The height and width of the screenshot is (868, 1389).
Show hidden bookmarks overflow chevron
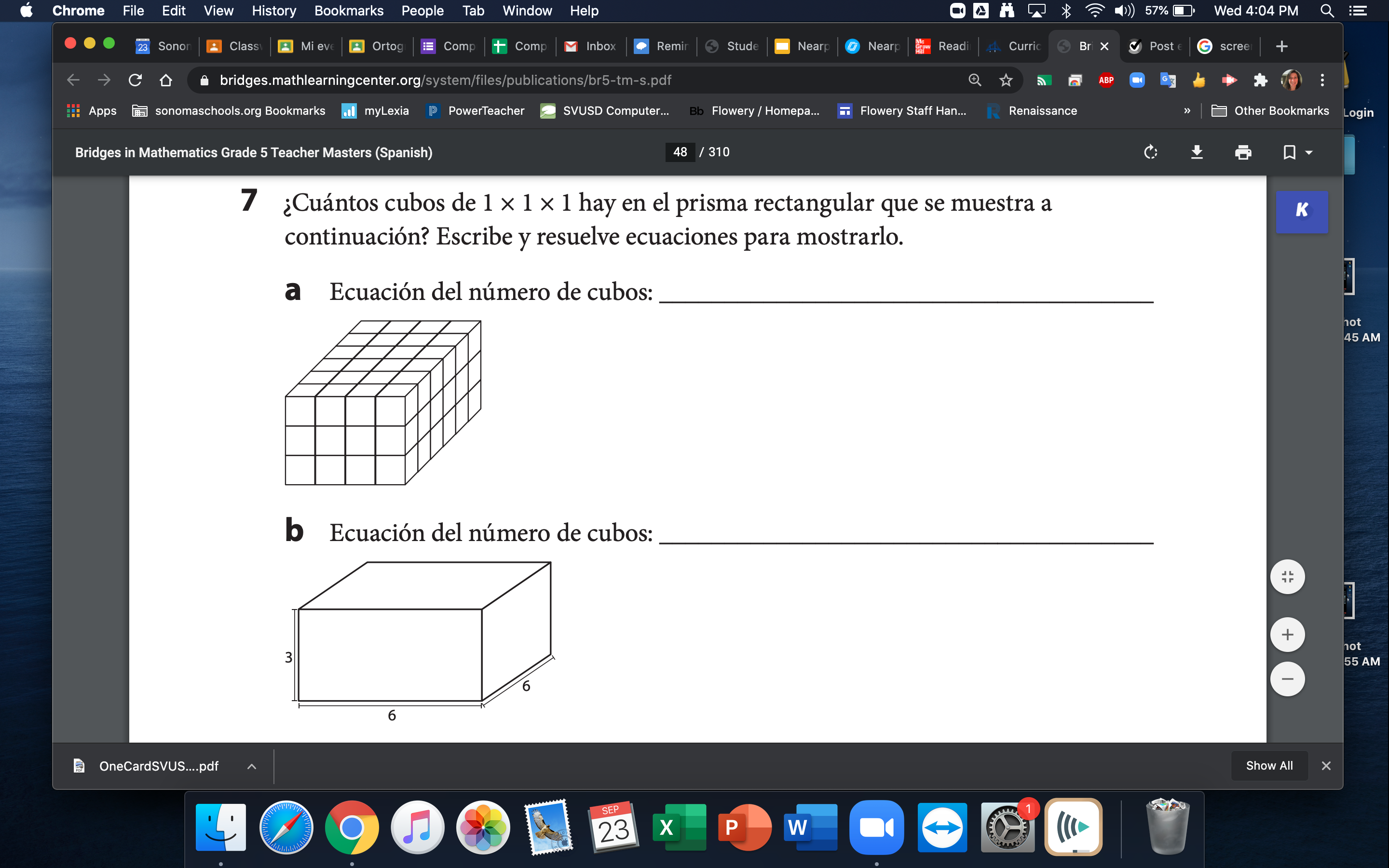1187,111
